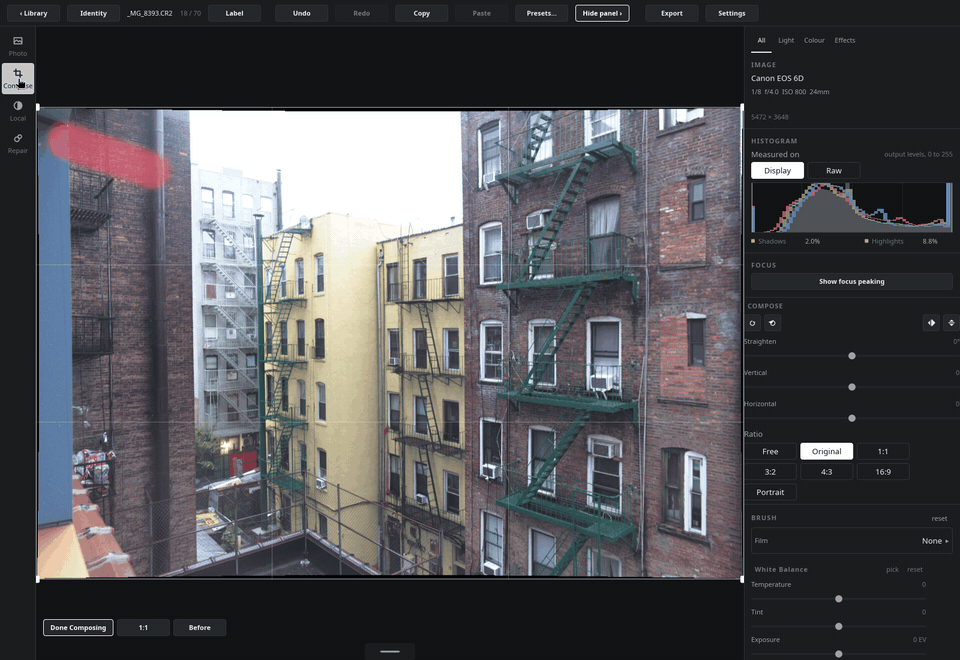Open the Presets menu
Viewport: 960px width, 660px height.
click(541, 13)
